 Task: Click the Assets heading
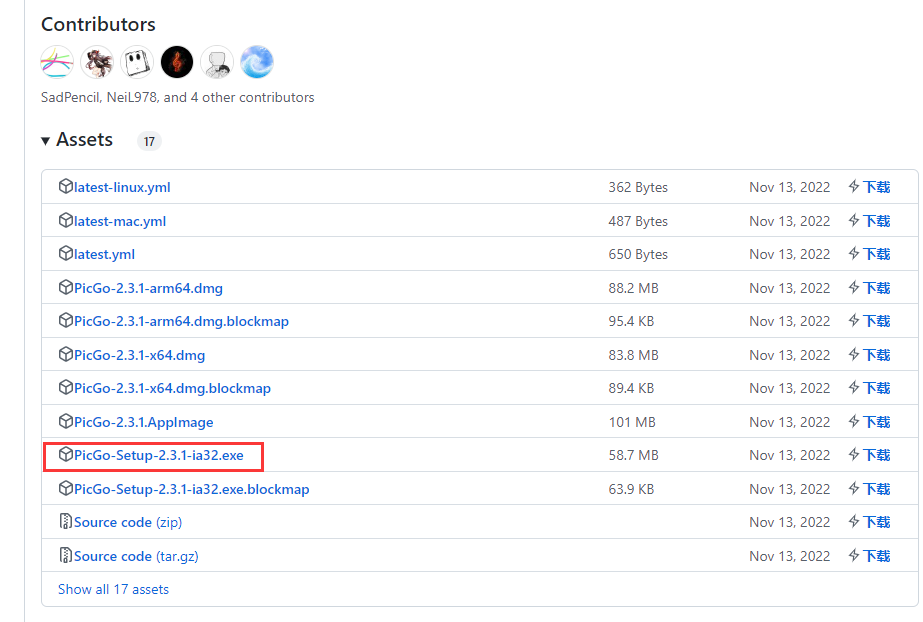(84, 140)
